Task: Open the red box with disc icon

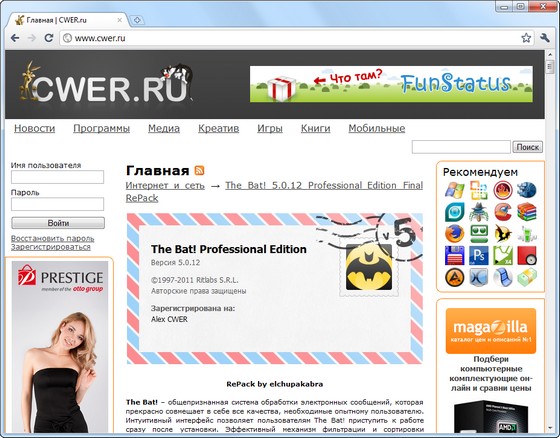Action: (x=527, y=255)
